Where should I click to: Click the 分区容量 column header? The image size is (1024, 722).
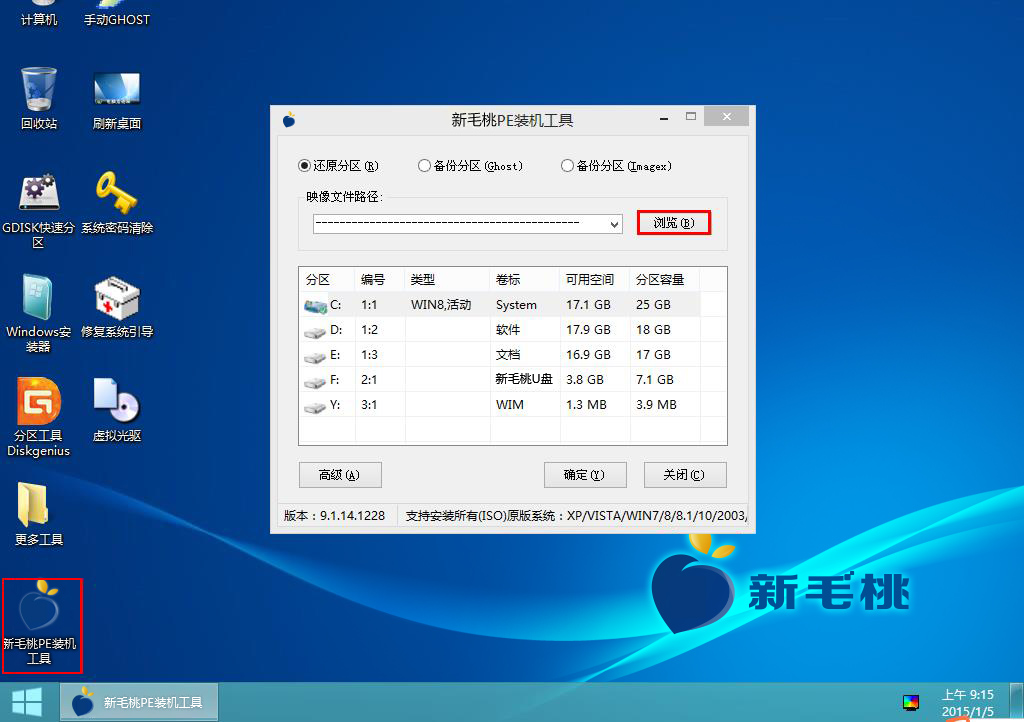[x=664, y=279]
